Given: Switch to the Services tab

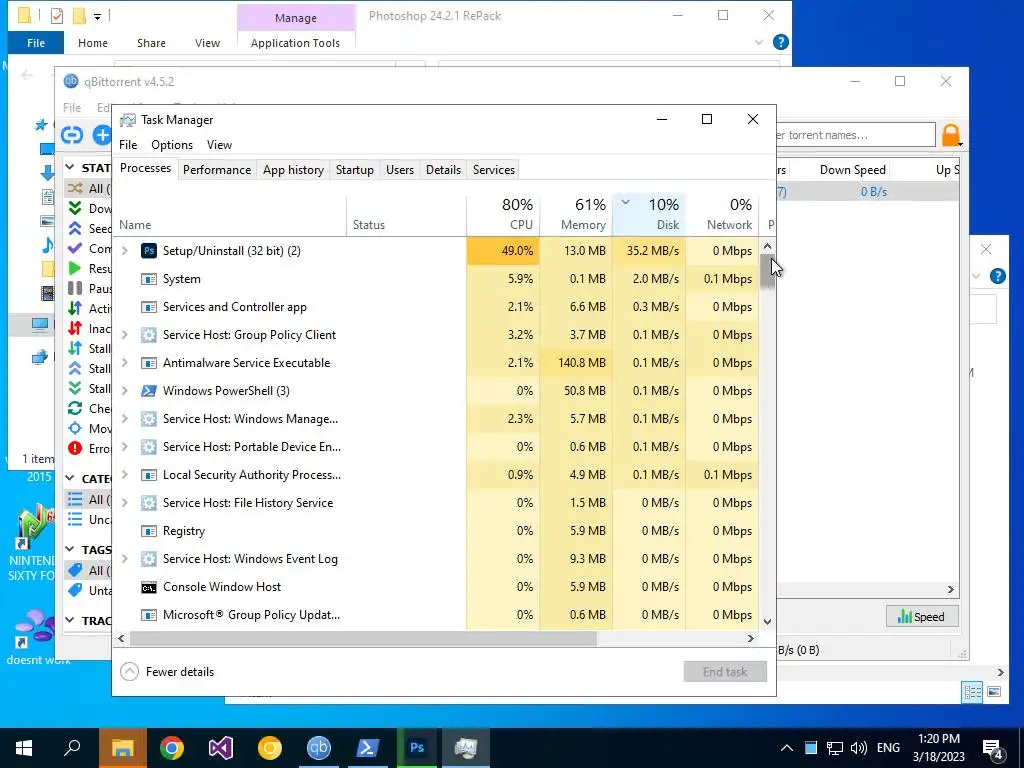Looking at the screenshot, I should coord(494,170).
